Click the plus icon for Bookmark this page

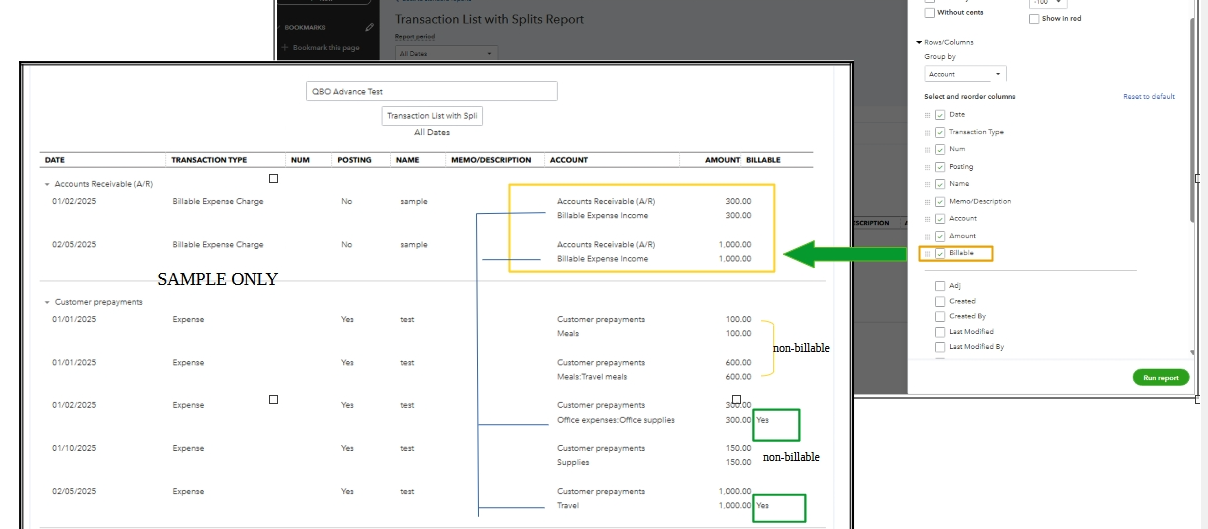(285, 47)
